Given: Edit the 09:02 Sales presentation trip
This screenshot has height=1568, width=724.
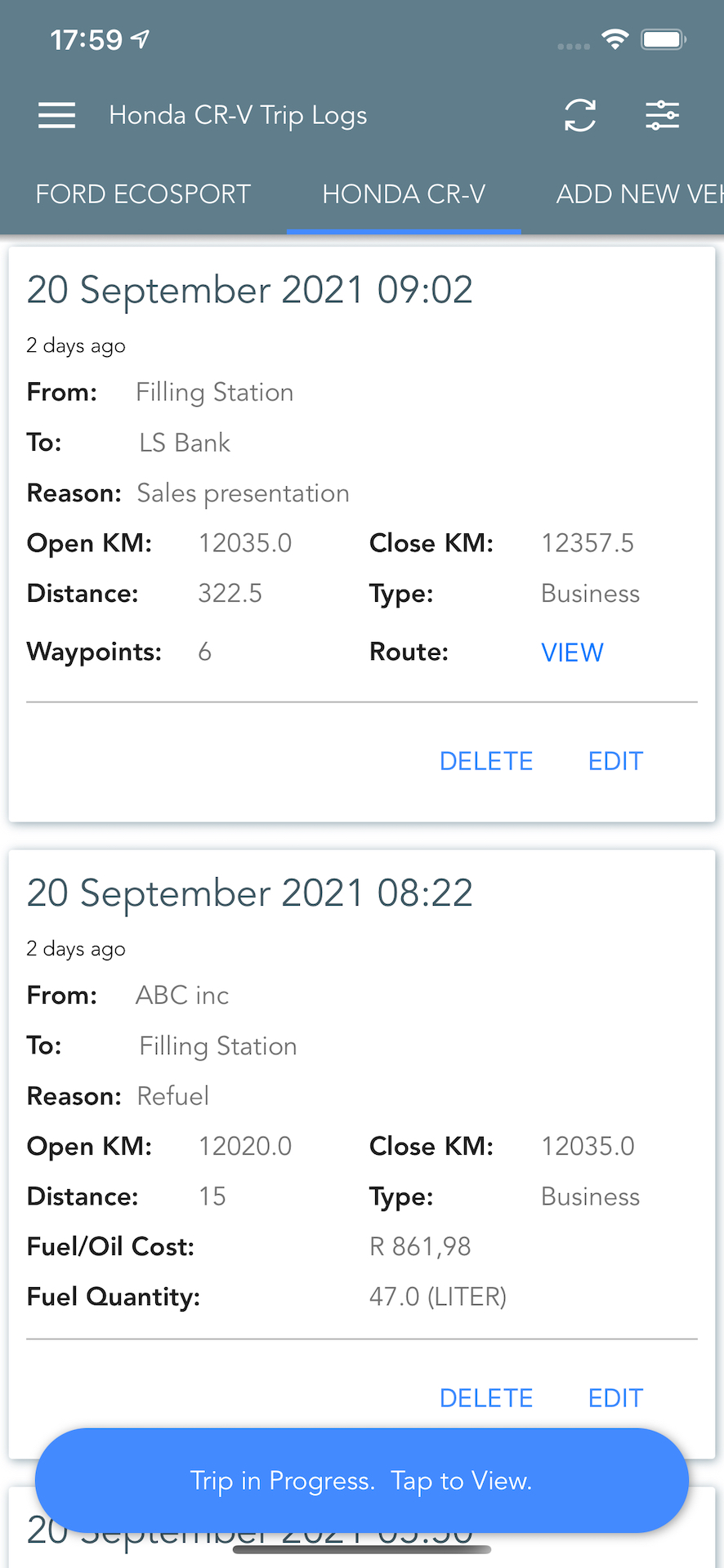Looking at the screenshot, I should click(615, 761).
